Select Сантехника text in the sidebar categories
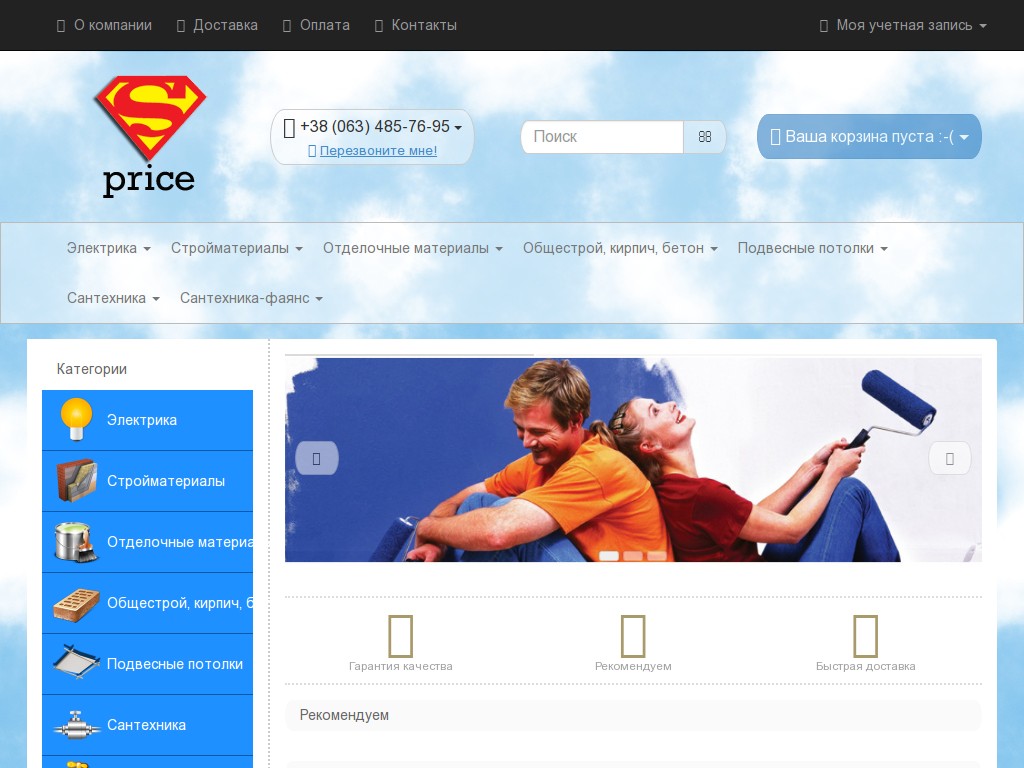Image resolution: width=1024 pixels, height=768 pixels. click(x=146, y=725)
